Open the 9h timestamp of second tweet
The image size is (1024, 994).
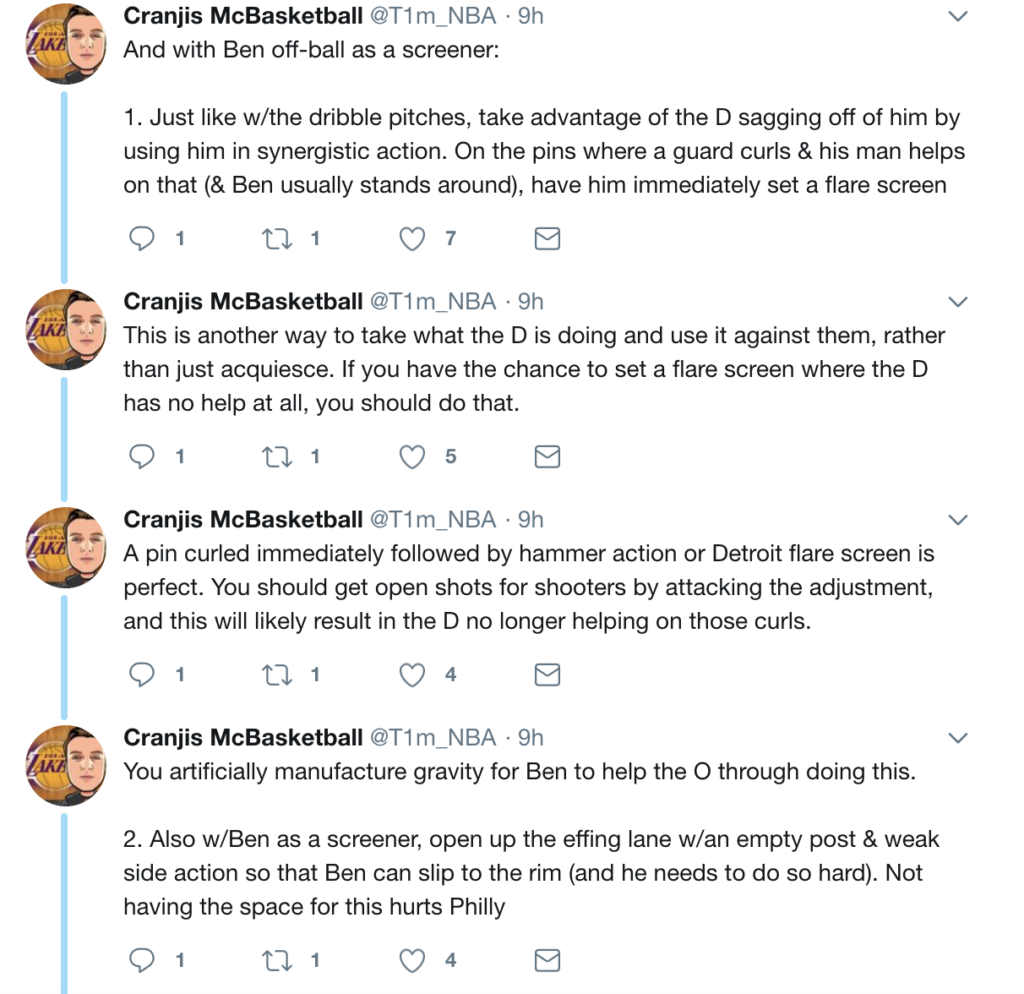[530, 302]
